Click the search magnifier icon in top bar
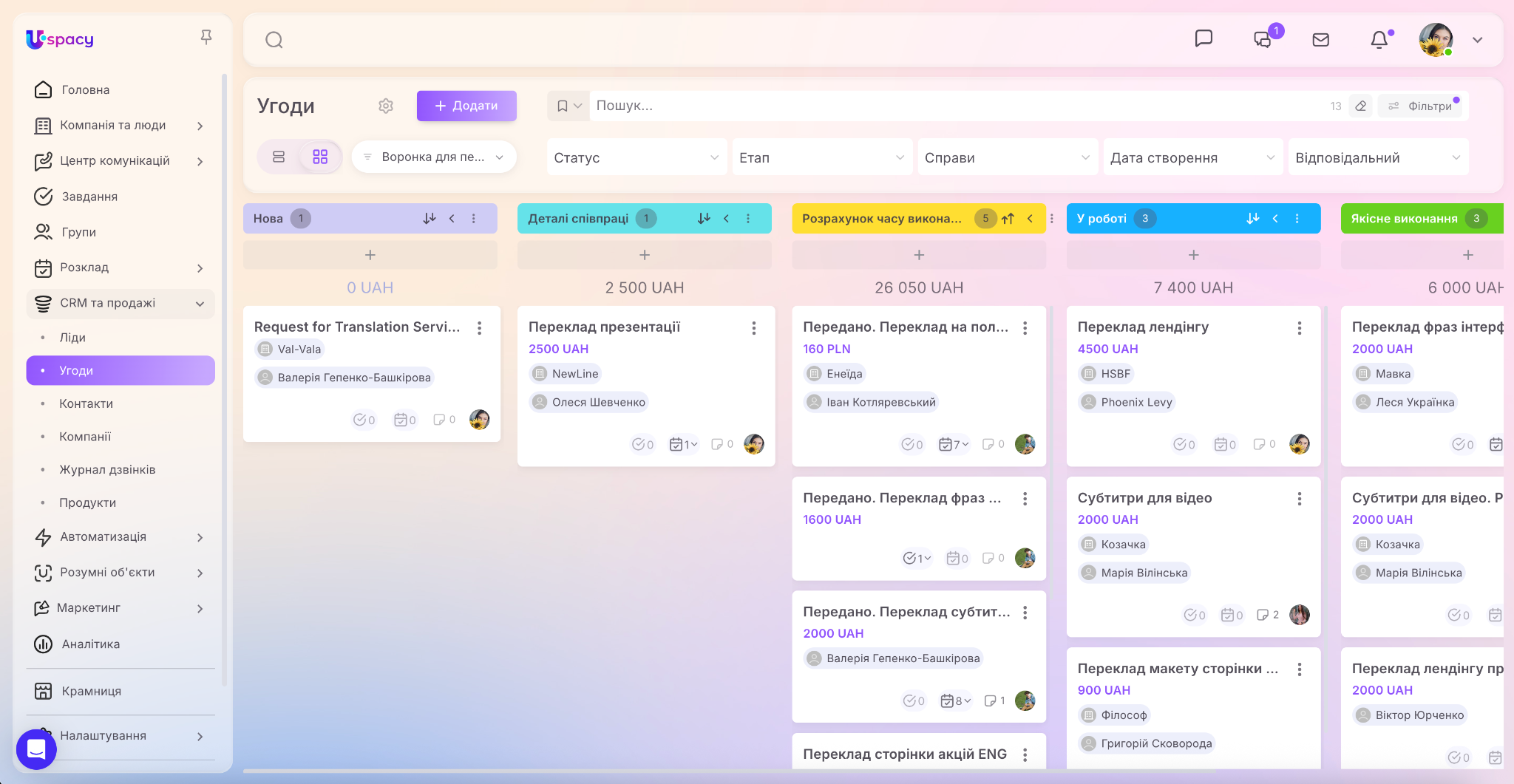This screenshot has height=784, width=1514. [x=274, y=40]
